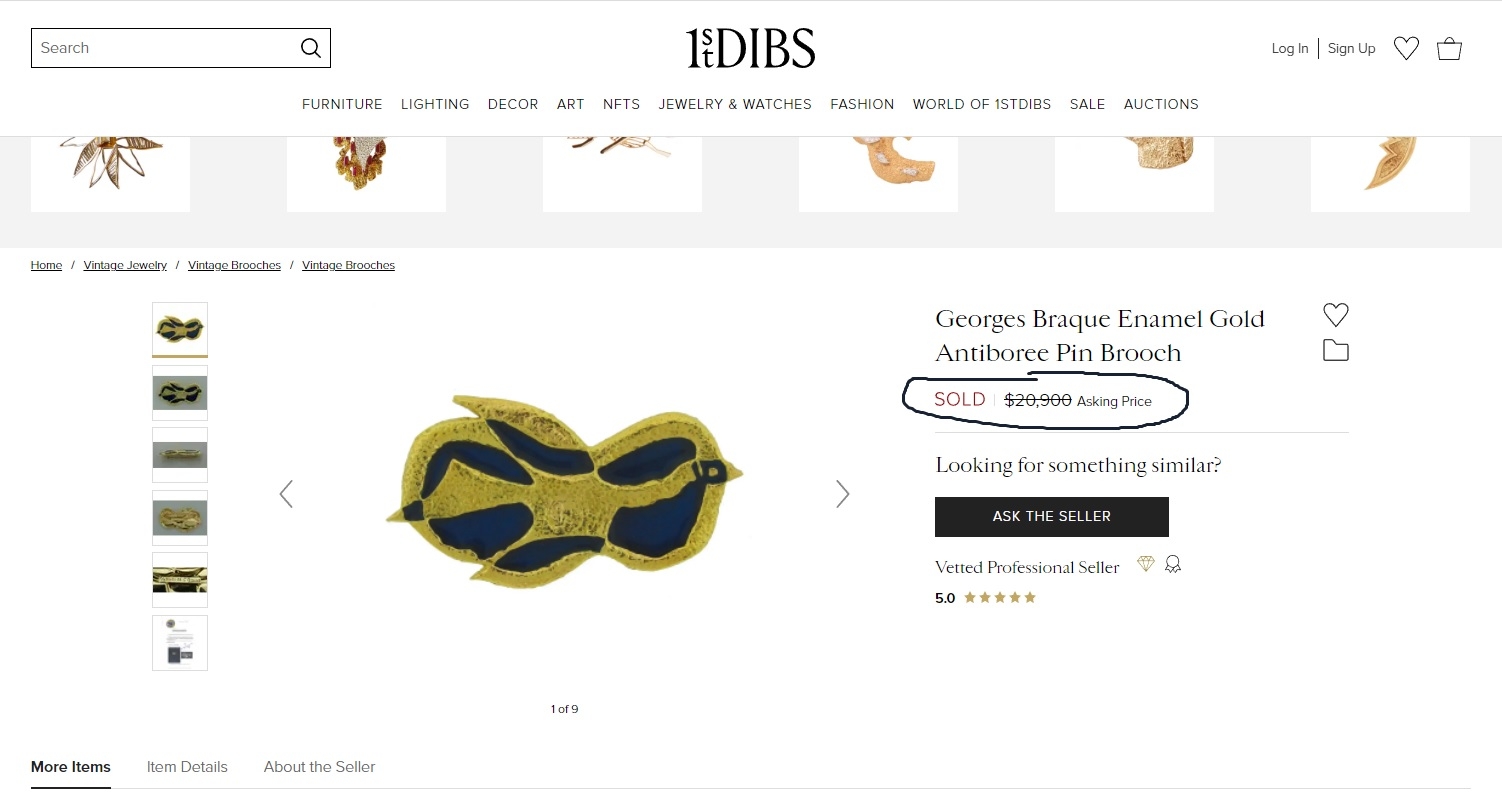Switch to About the Seller tab
This screenshot has width=1502, height=796.
tap(319, 767)
